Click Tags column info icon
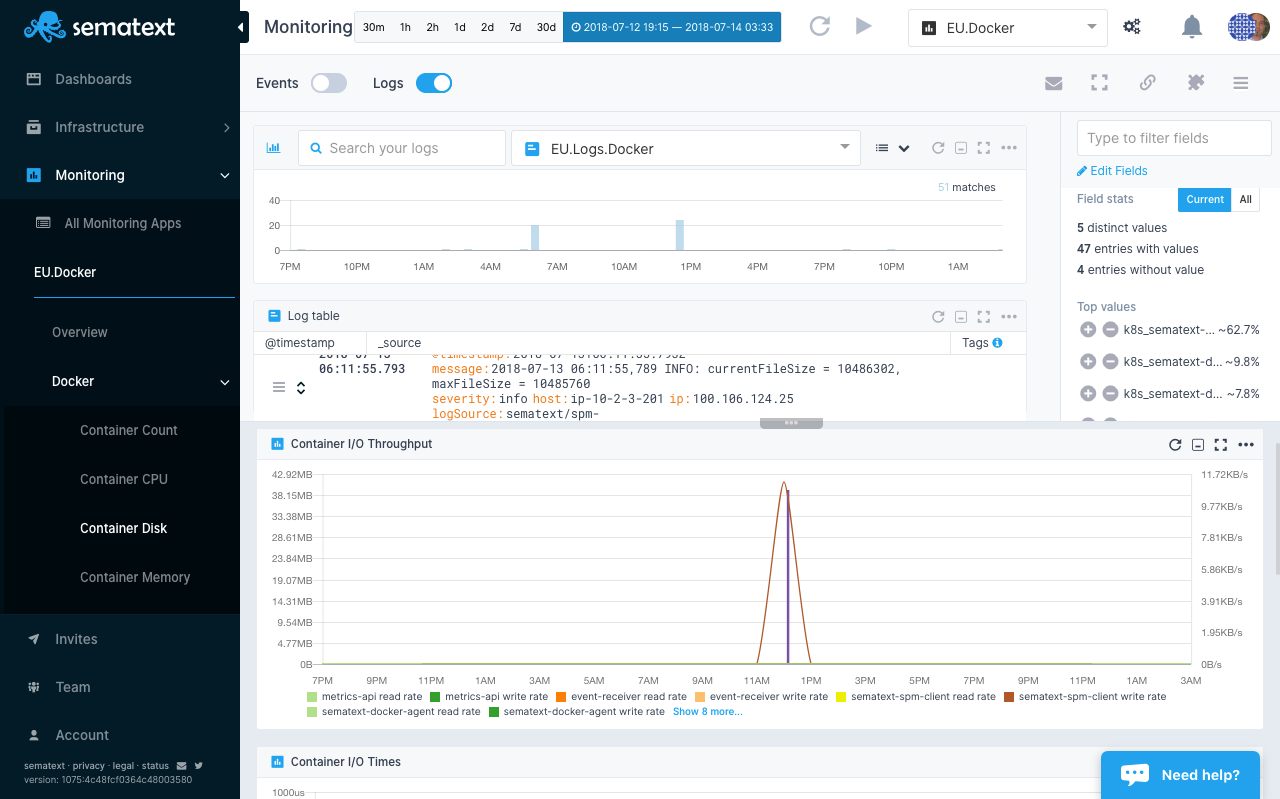The width and height of the screenshot is (1280, 799). click(x=997, y=343)
